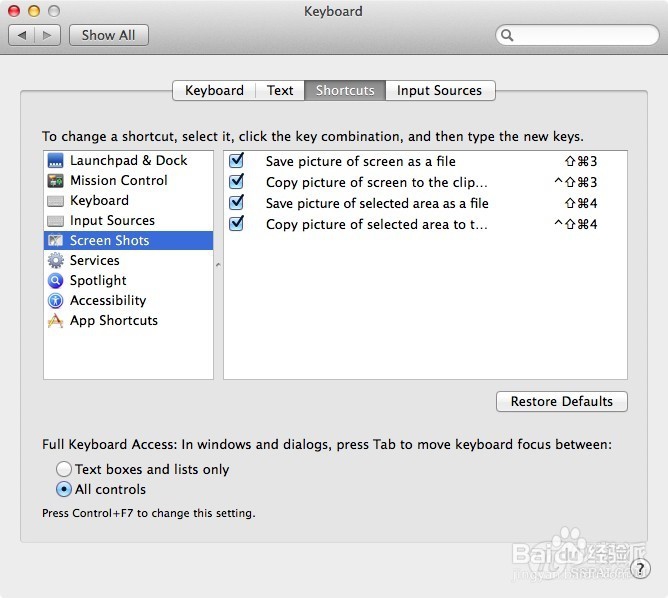Select the 'Copy picture of screen to the clip…' row
The image size is (668, 598).
(x=425, y=182)
